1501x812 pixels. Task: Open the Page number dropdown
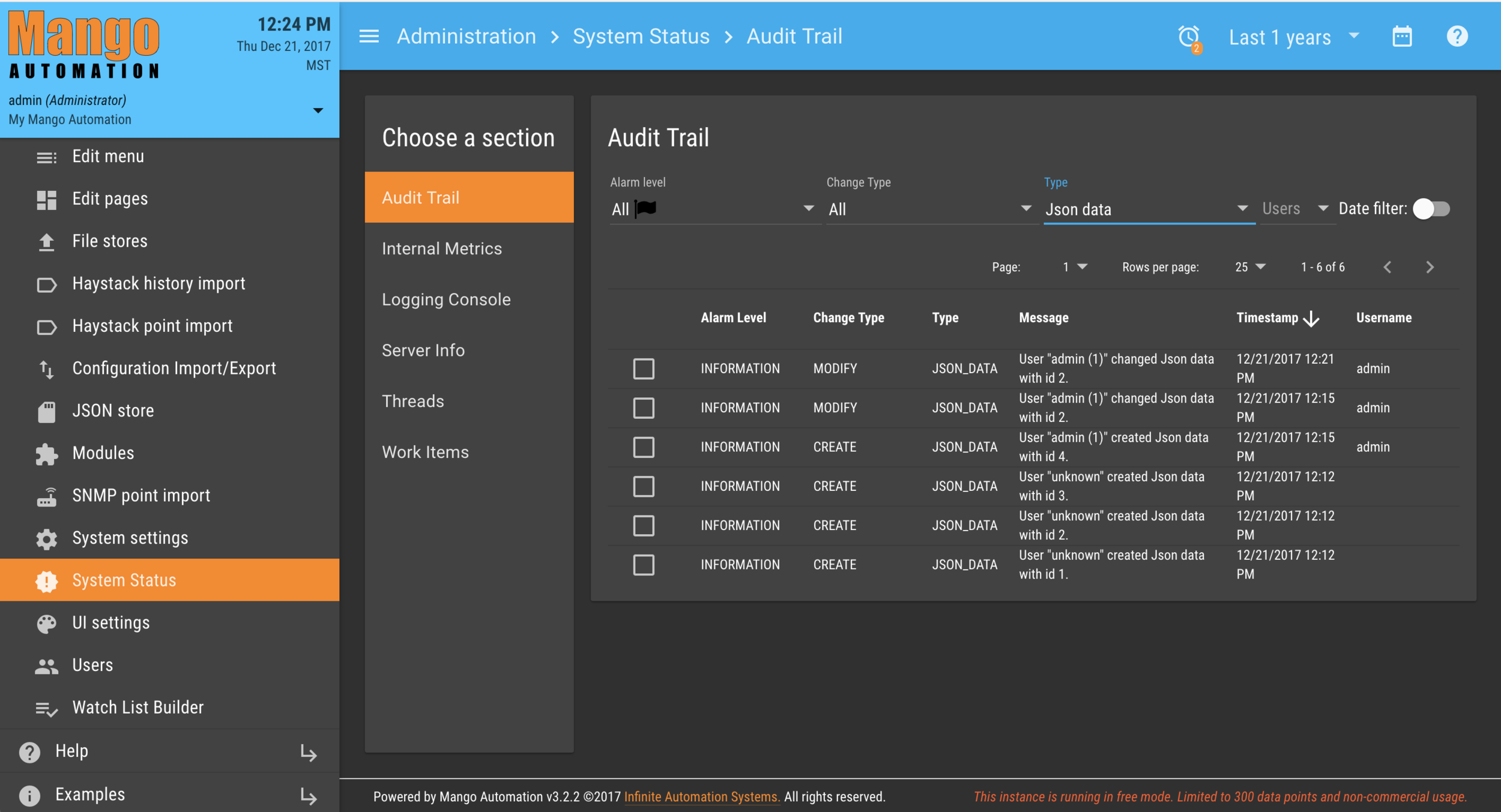[x=1075, y=267]
